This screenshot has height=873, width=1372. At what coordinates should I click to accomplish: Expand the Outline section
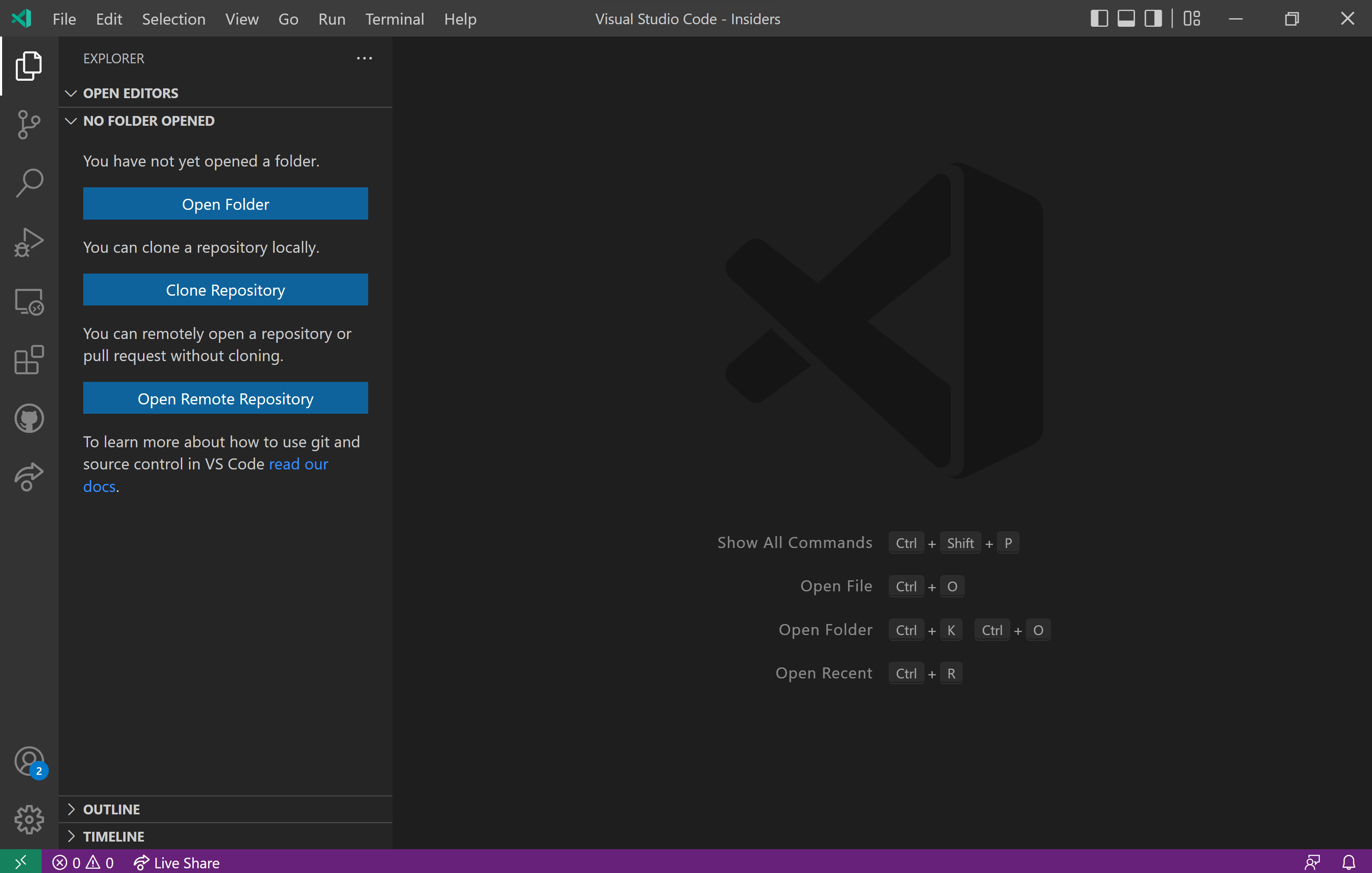(111, 809)
